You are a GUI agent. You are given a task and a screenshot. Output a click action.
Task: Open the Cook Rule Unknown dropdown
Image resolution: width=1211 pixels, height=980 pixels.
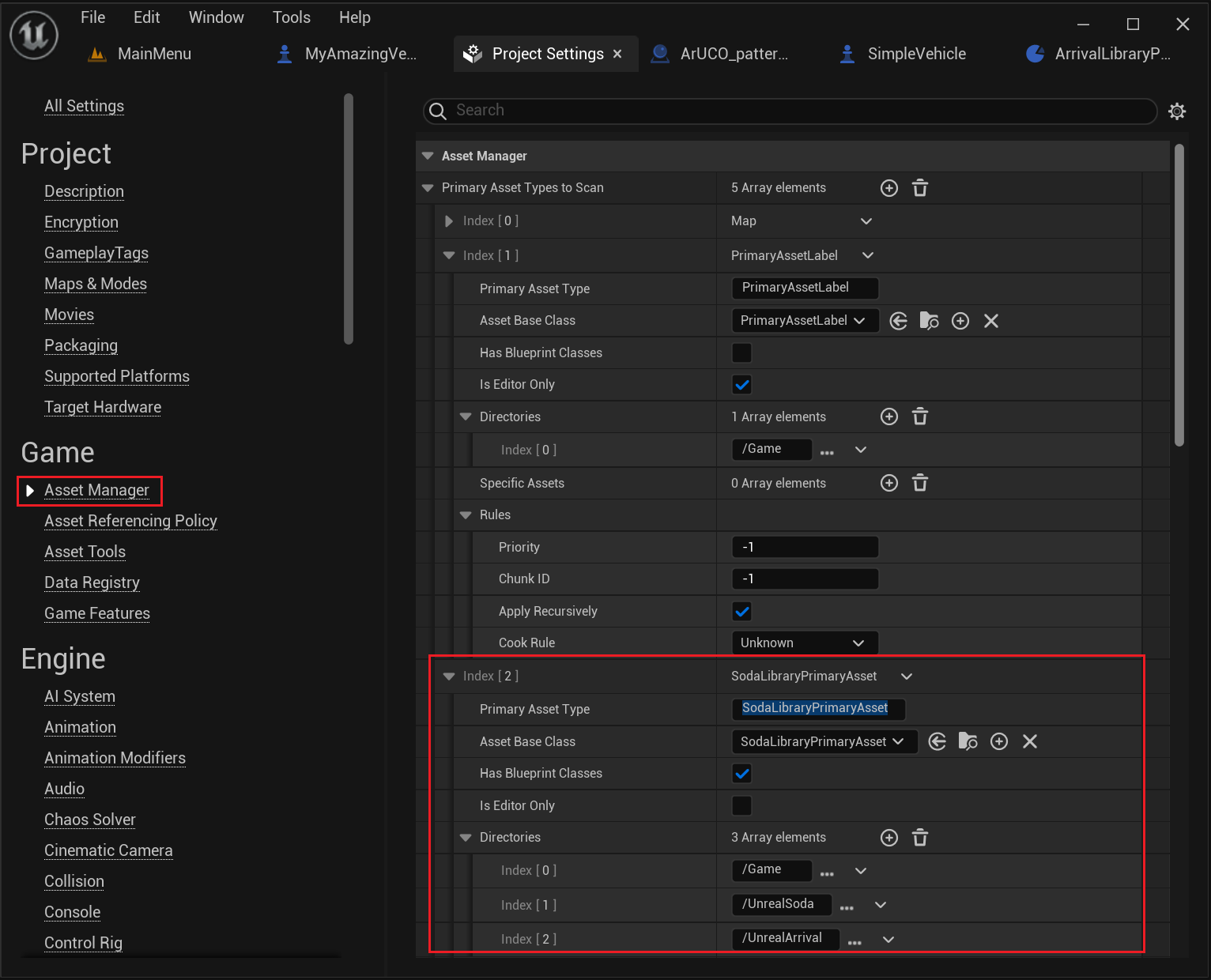[805, 643]
